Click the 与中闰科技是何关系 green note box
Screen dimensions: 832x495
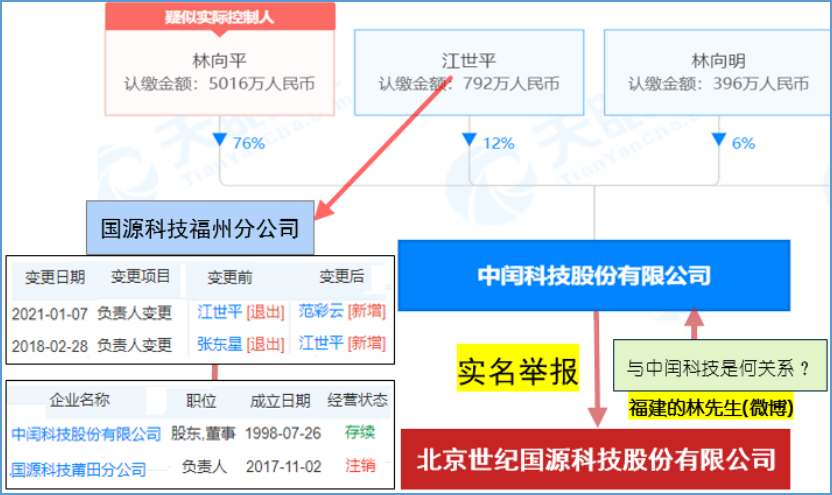[x=720, y=366]
